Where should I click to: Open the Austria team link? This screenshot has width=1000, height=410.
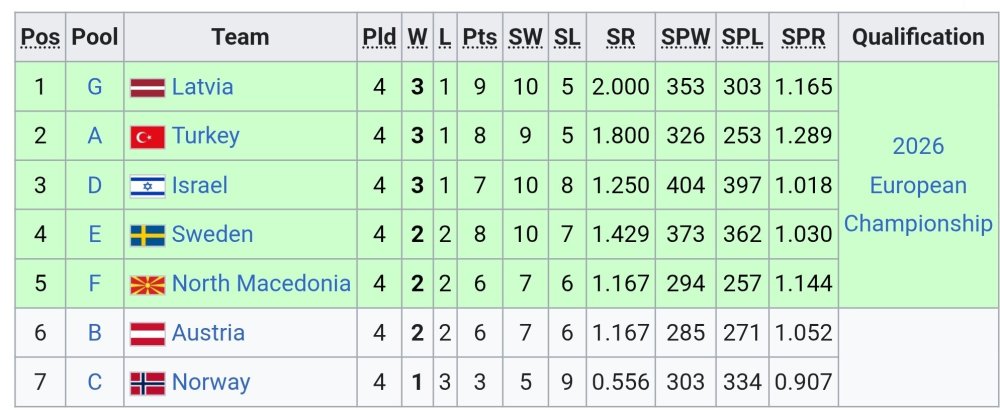(208, 333)
